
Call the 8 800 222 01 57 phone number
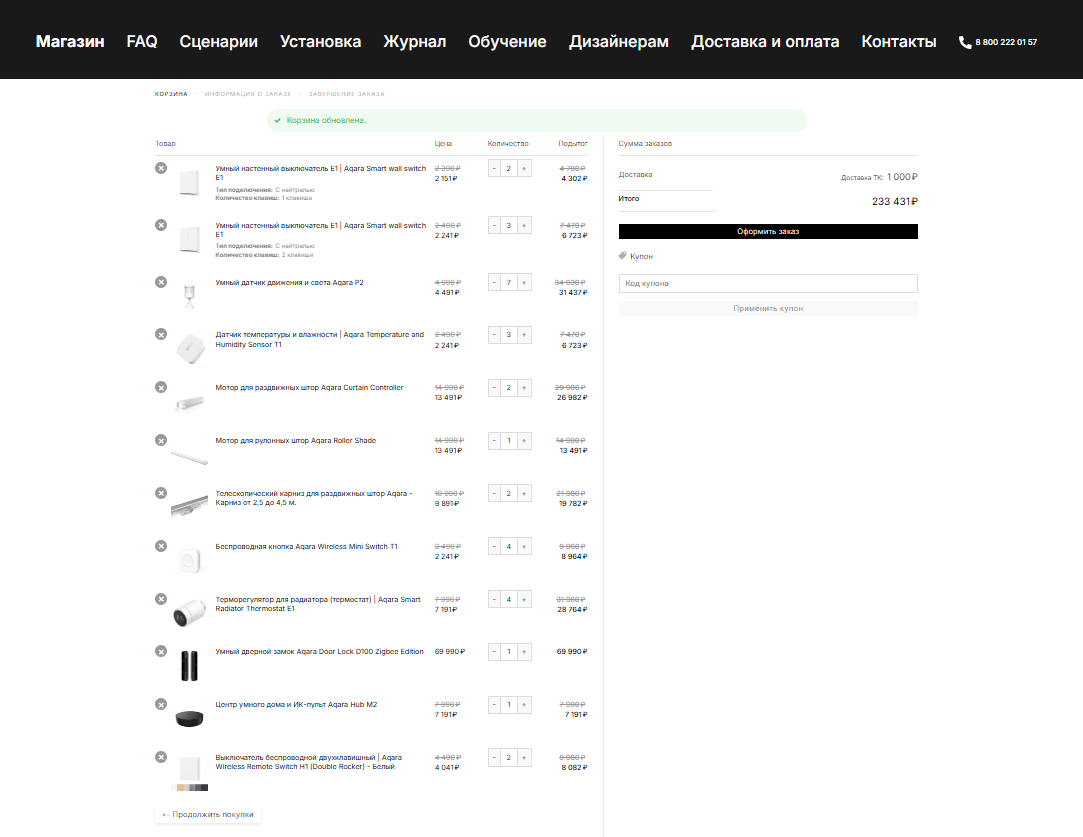tap(998, 42)
